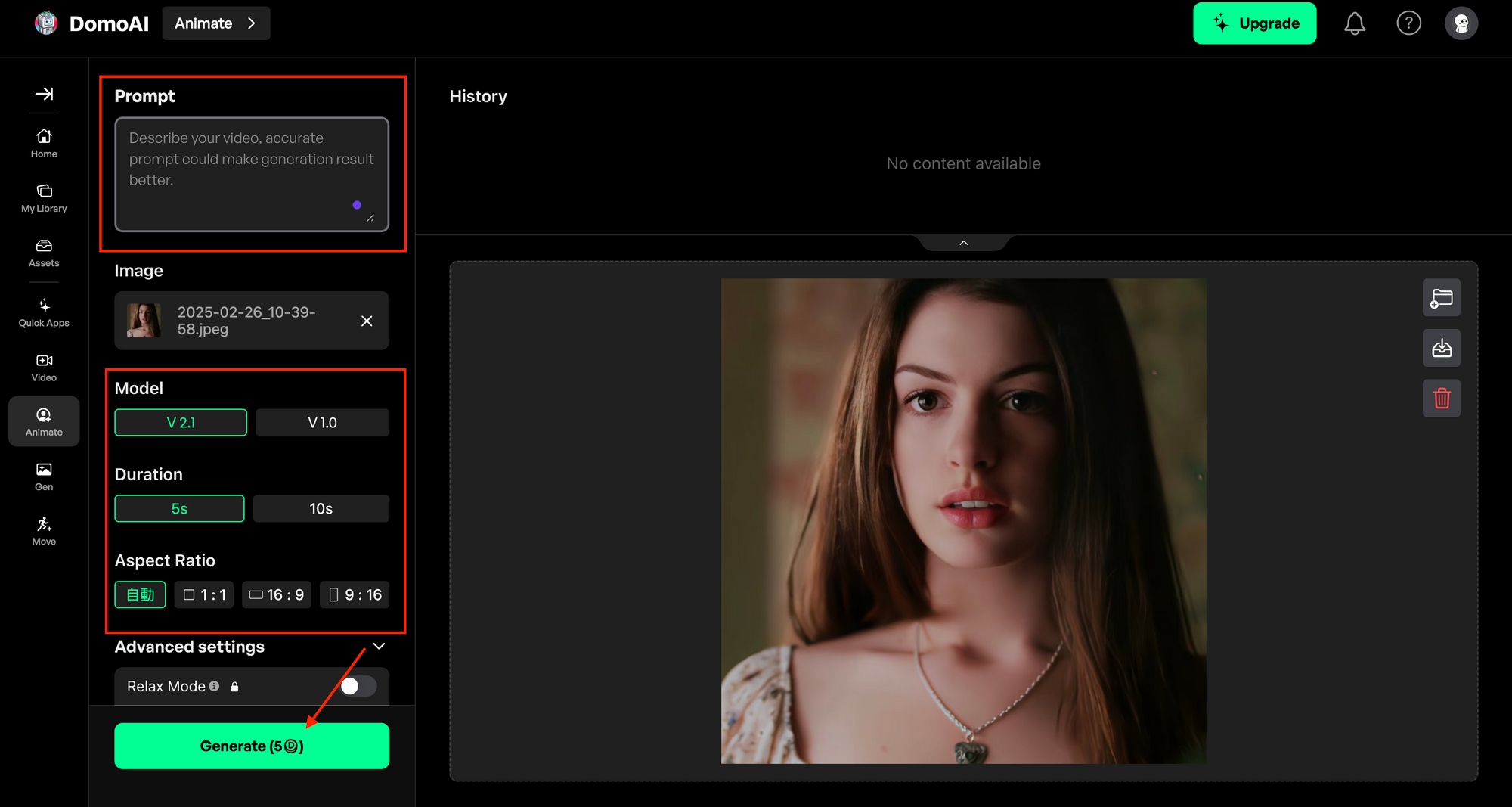Viewport: 1512px width, 807px height.
Task: Set duration to 10s
Action: pos(321,508)
